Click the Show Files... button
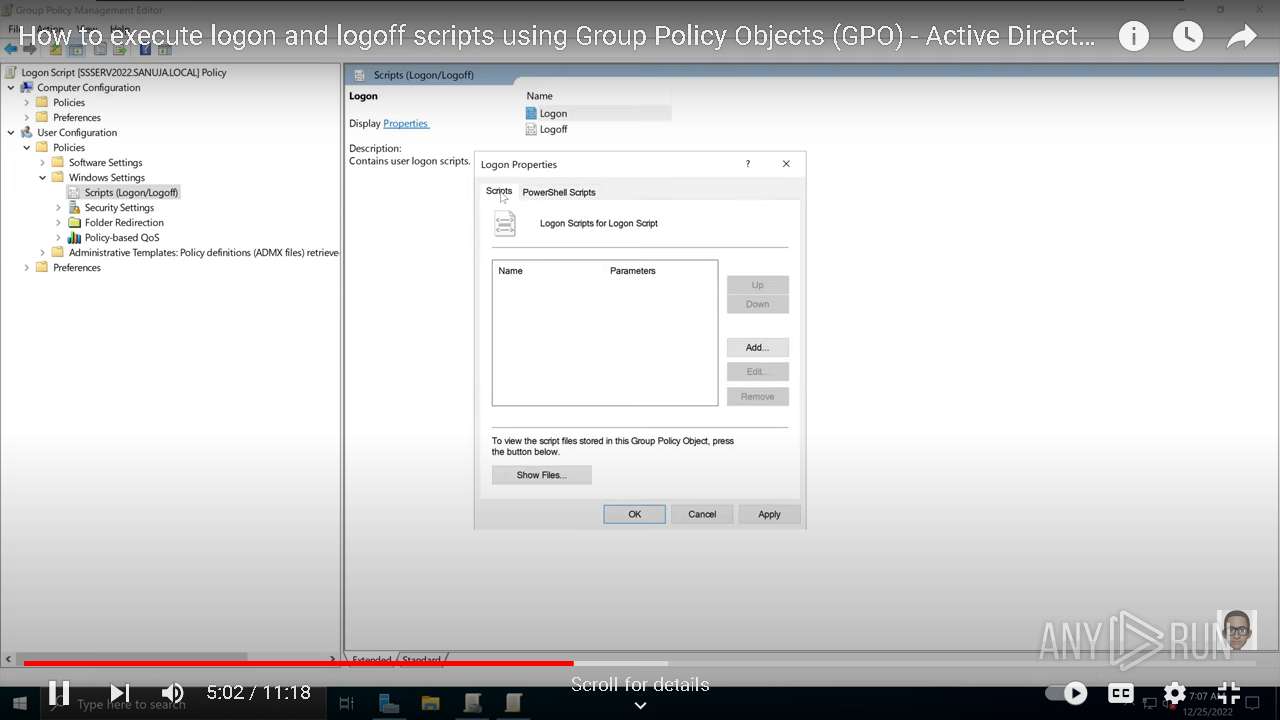The height and width of the screenshot is (720, 1280). (x=542, y=475)
